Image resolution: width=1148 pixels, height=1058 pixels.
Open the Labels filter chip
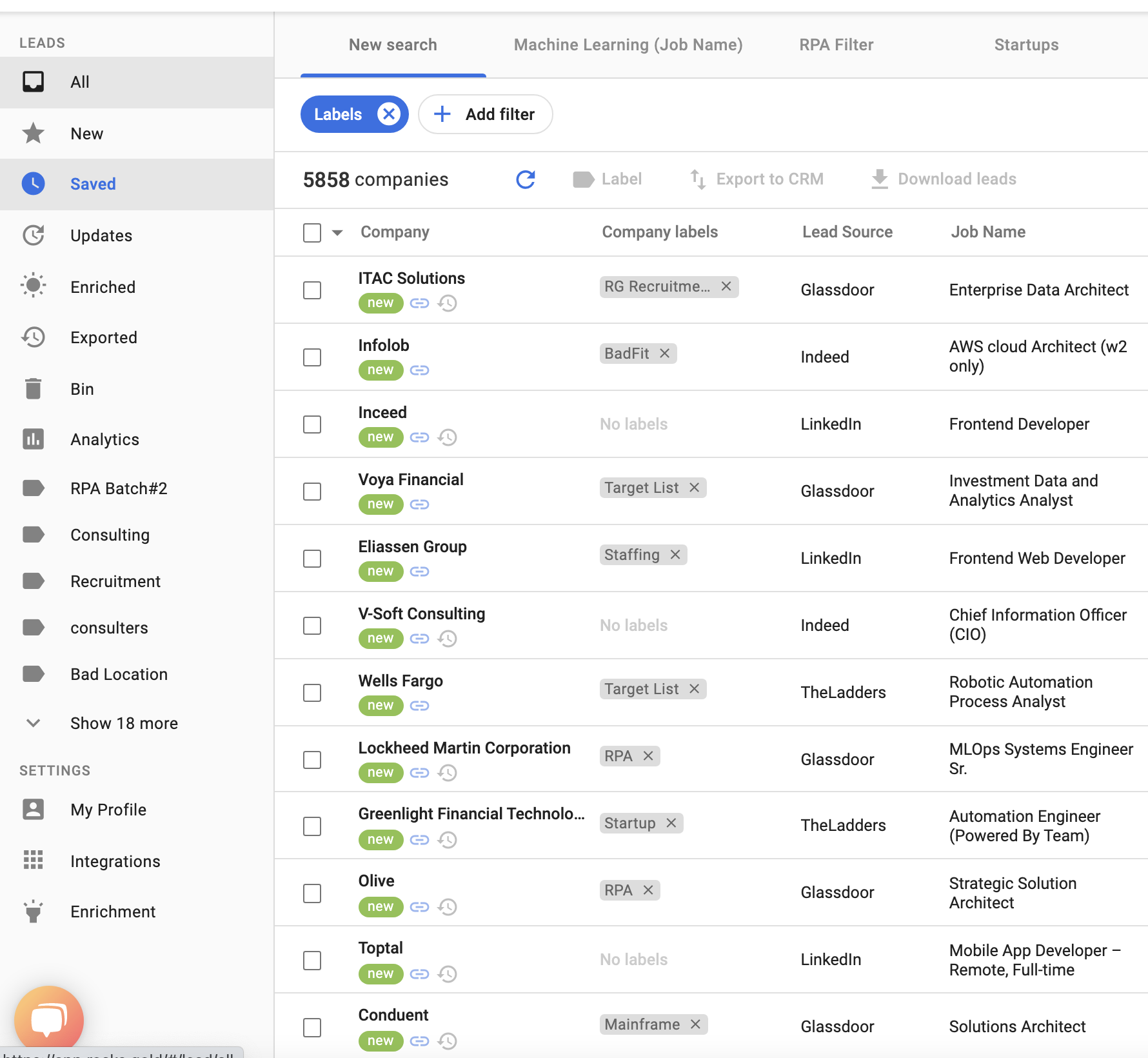[x=338, y=114]
